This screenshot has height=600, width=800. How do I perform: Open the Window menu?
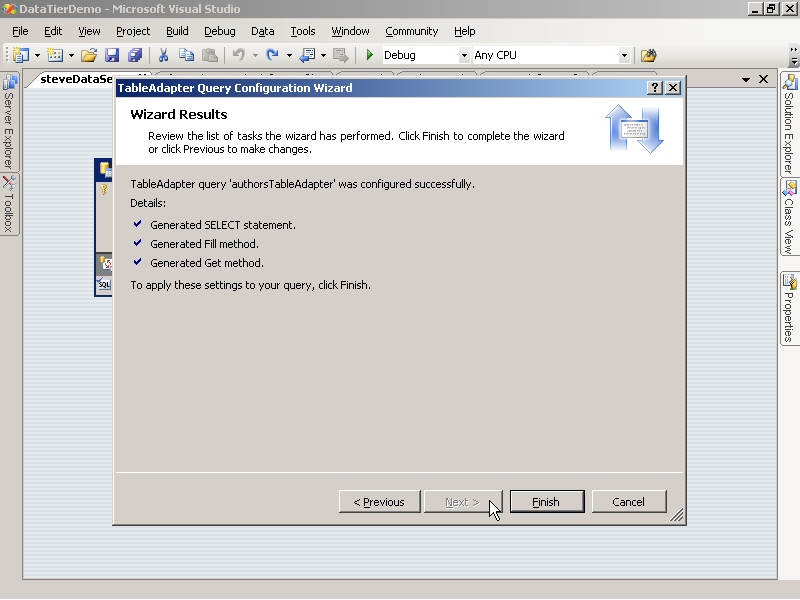(x=351, y=31)
